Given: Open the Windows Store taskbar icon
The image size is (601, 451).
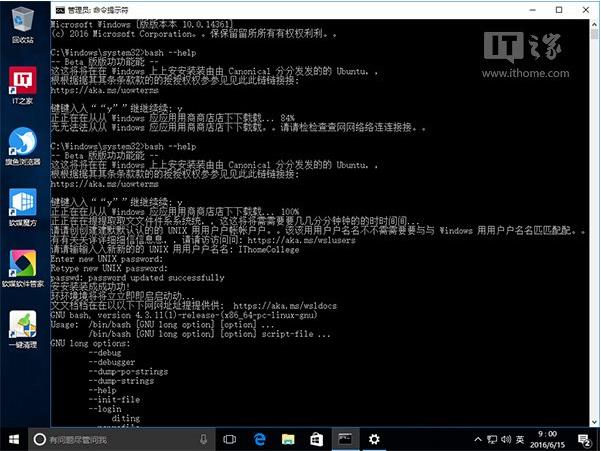Looking at the screenshot, I should click(x=316, y=439).
